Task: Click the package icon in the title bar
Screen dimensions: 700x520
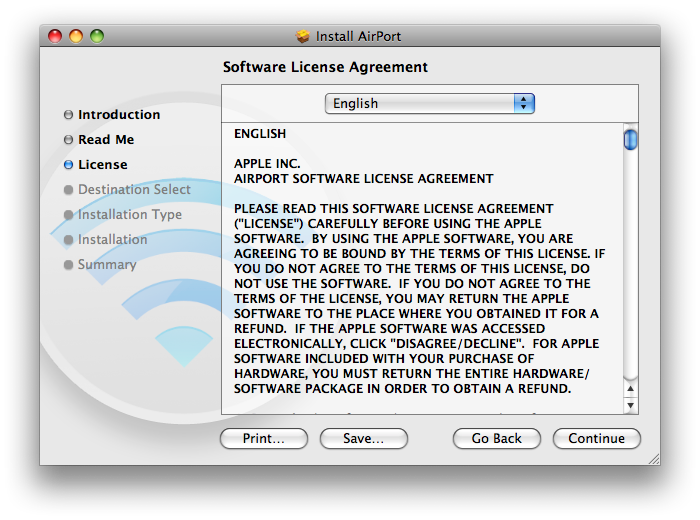Action: tap(303, 36)
